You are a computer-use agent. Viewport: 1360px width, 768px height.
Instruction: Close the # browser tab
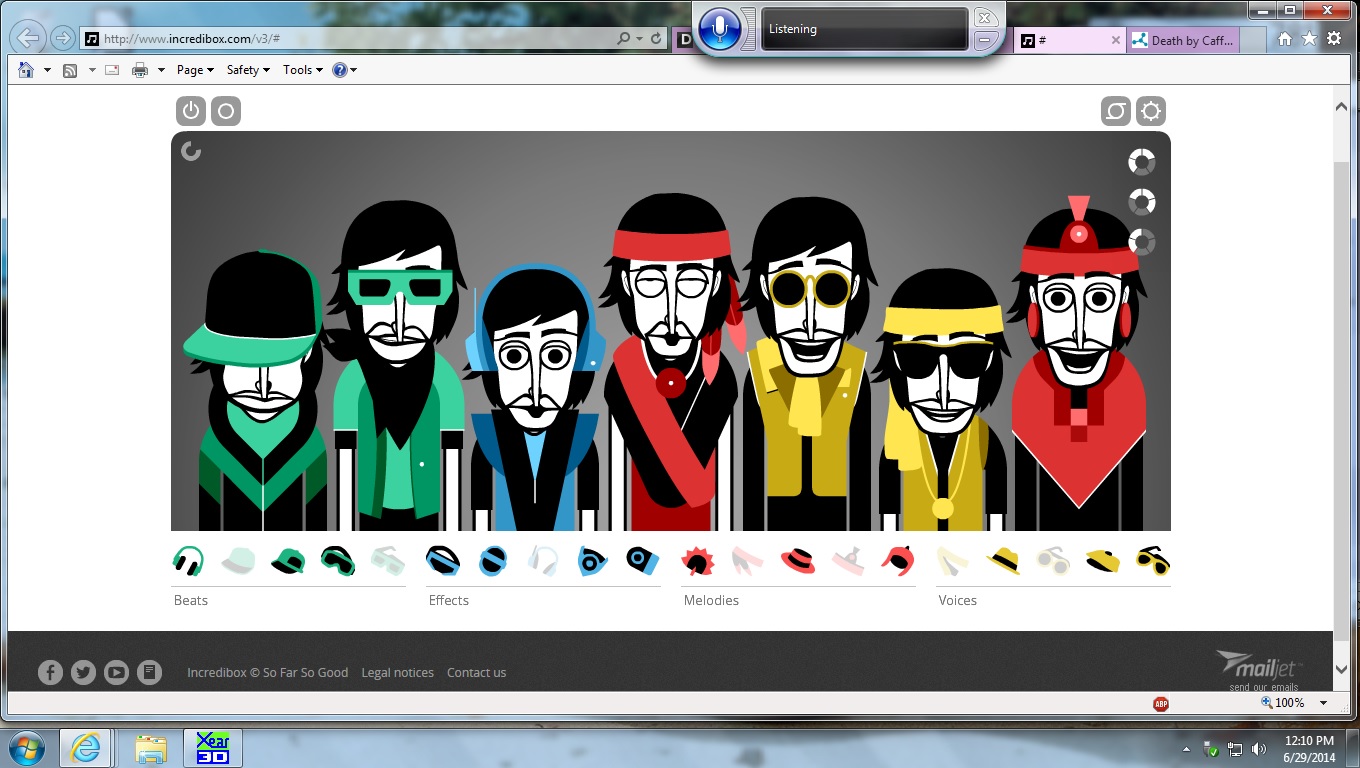point(1116,40)
